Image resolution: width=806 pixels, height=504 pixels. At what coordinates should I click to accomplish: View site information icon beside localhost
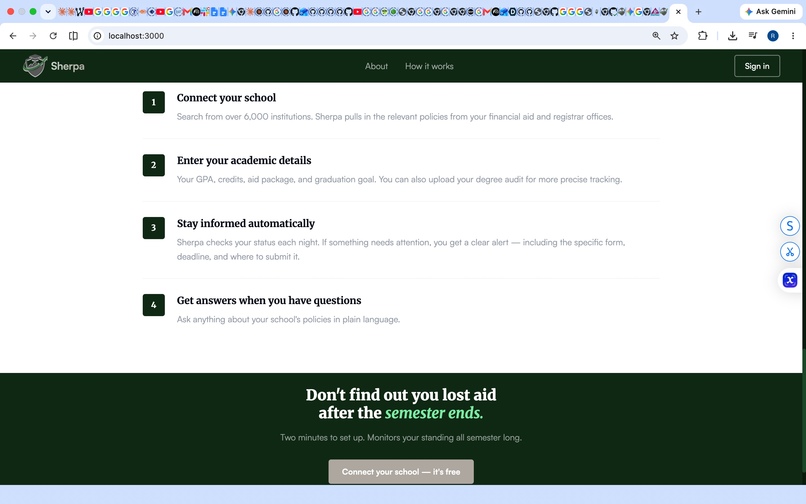coord(97,35)
